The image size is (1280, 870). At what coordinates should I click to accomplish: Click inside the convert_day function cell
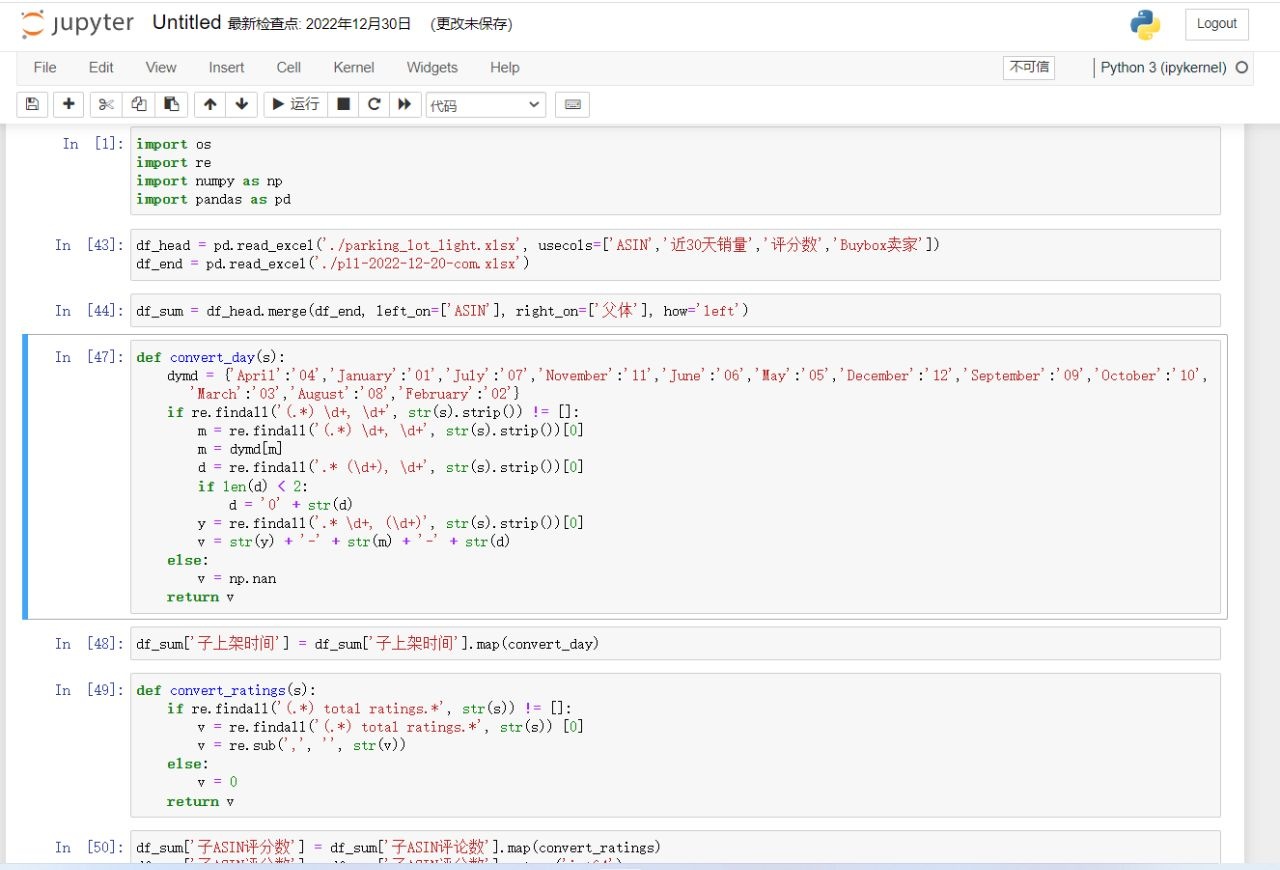675,477
